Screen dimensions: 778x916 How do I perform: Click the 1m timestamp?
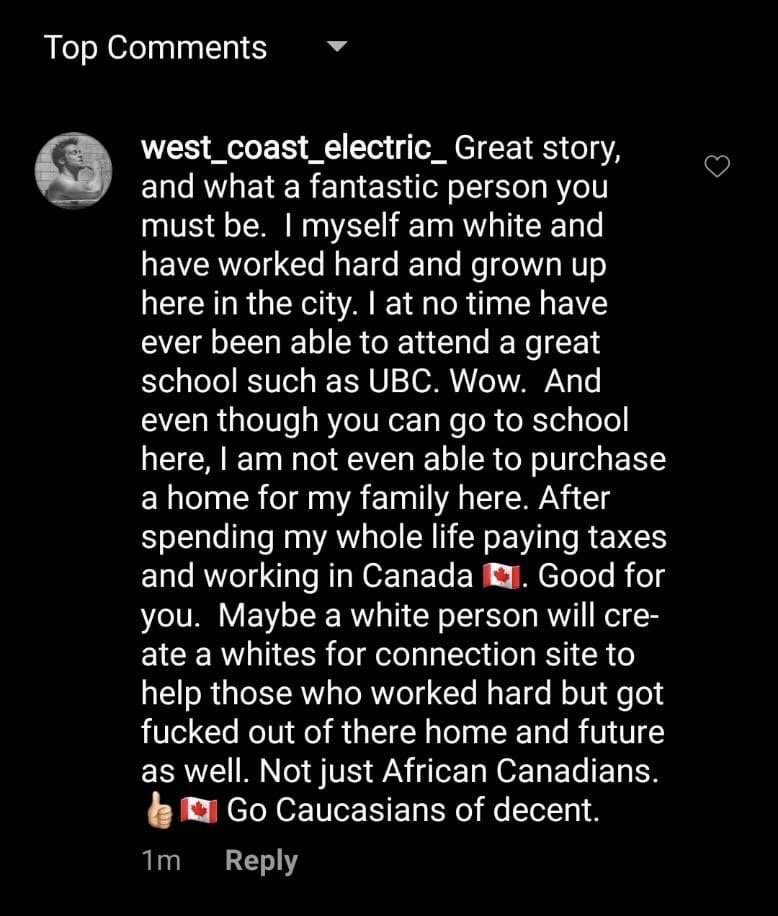[162, 860]
